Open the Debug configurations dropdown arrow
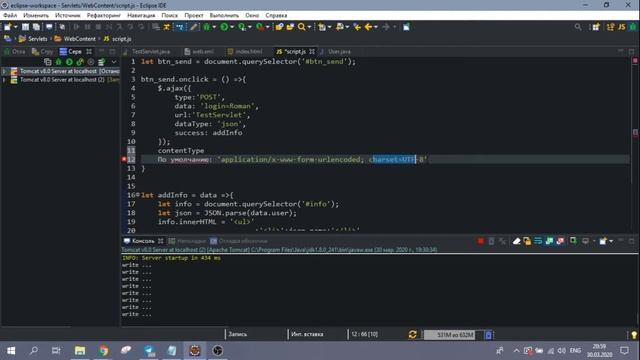The image size is (640, 360). (214, 27)
